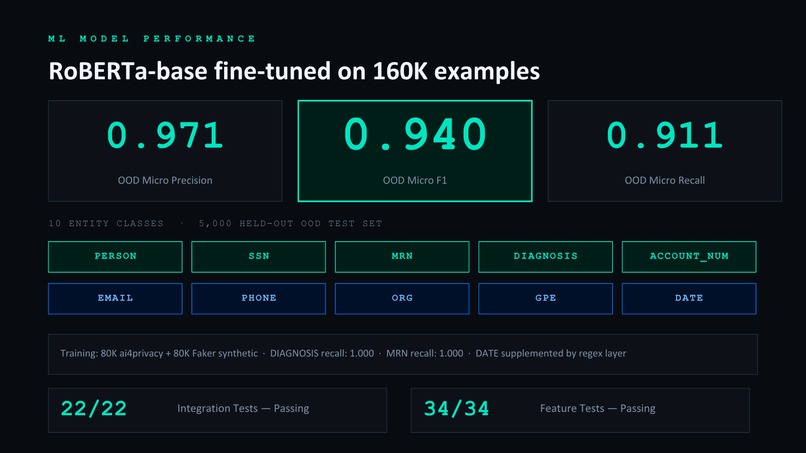The height and width of the screenshot is (453, 806).
Task: Select the DIAGNOSIS entity class box
Action: (x=545, y=257)
